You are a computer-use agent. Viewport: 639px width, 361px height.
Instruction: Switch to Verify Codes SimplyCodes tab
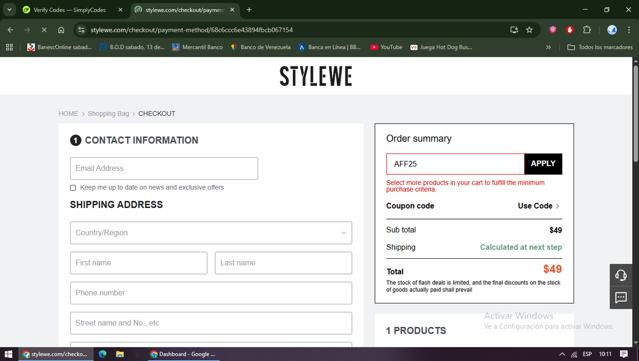69,10
